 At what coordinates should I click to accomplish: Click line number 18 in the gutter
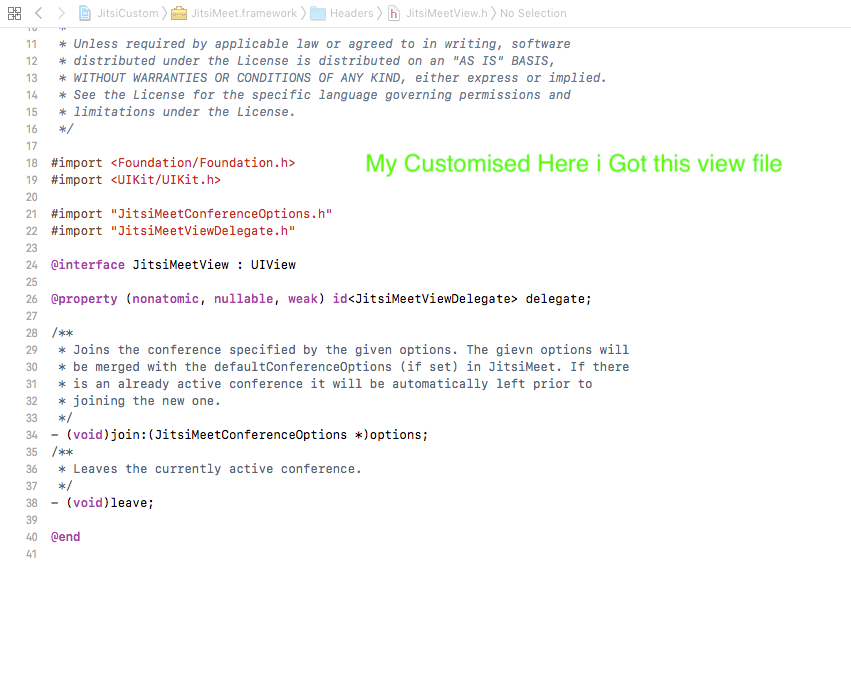31,162
